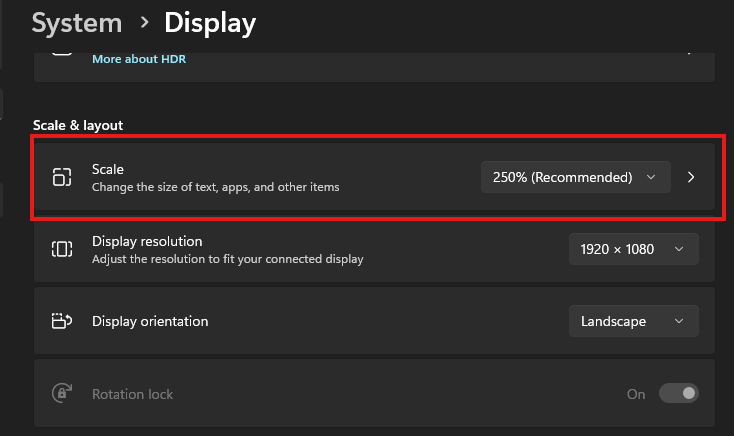Click the Rotation lock padlock icon
The width and height of the screenshot is (734, 436).
coord(62,393)
